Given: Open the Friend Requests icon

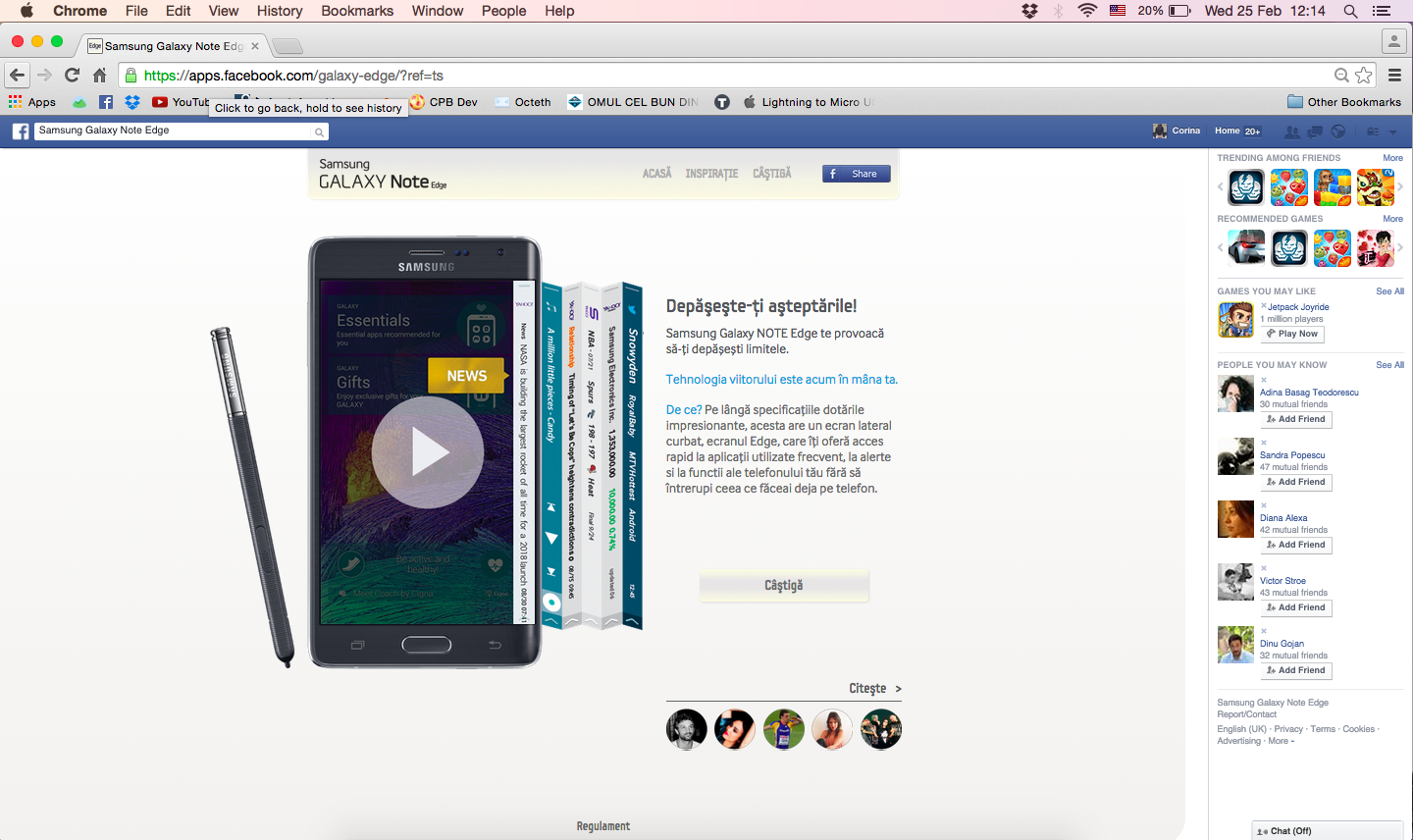Looking at the screenshot, I should pyautogui.click(x=1292, y=131).
